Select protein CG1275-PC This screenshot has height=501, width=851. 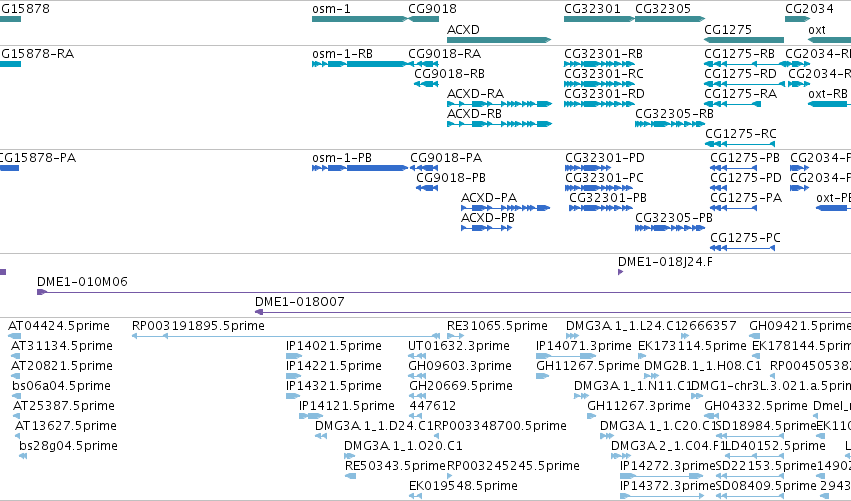(742, 248)
